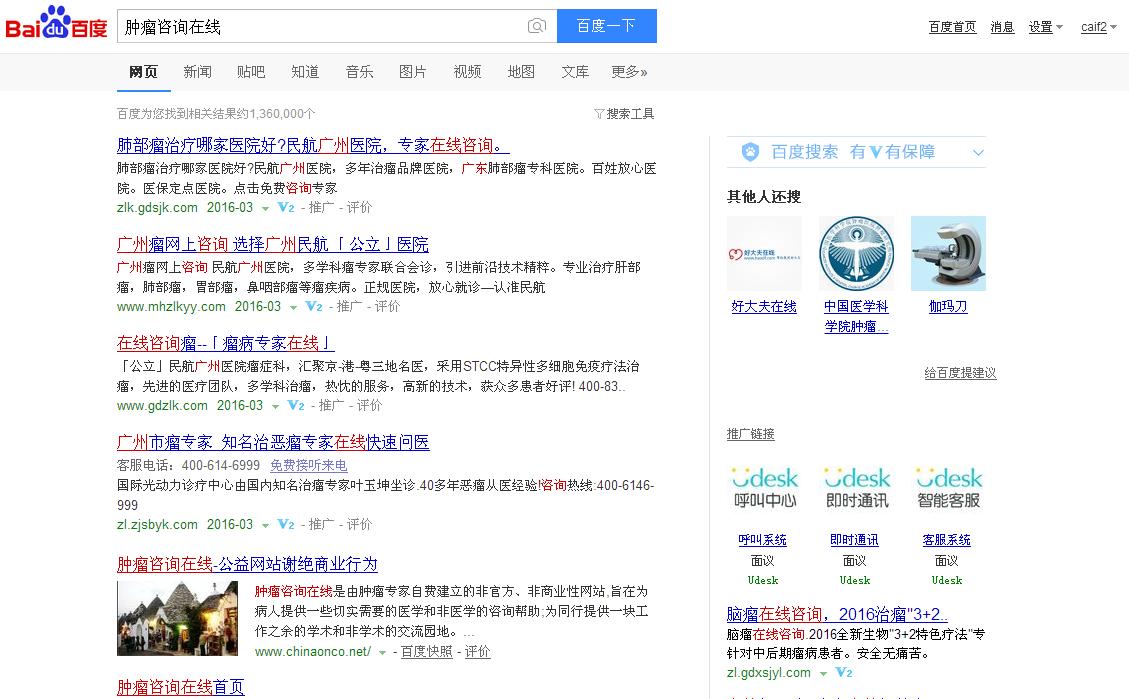Show more categories via 更多»
1129x699 pixels.
pos(629,71)
